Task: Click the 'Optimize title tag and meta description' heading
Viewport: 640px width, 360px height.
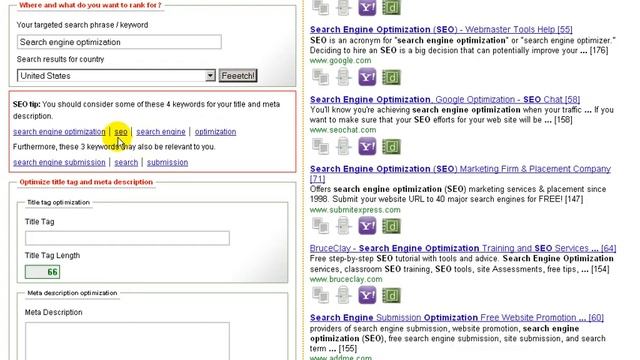Action: tap(86, 182)
